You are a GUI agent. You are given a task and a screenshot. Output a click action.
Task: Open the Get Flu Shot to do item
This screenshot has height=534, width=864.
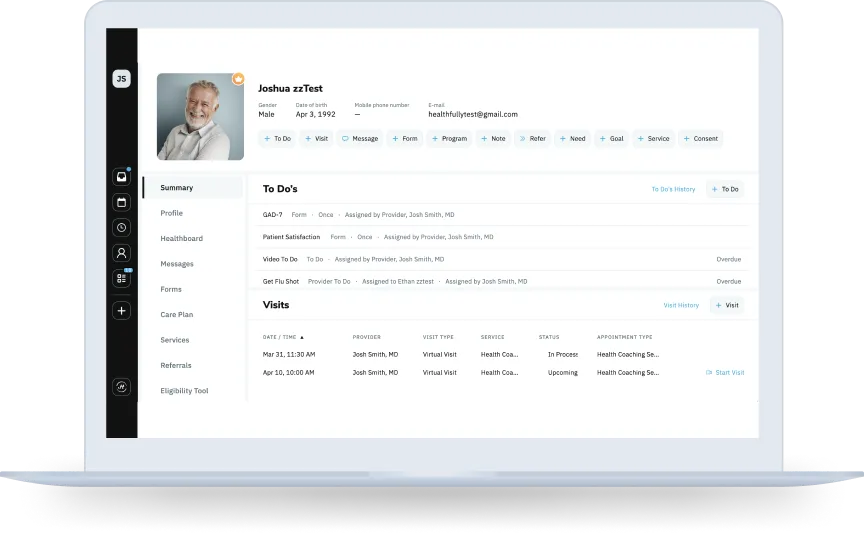tap(503, 281)
